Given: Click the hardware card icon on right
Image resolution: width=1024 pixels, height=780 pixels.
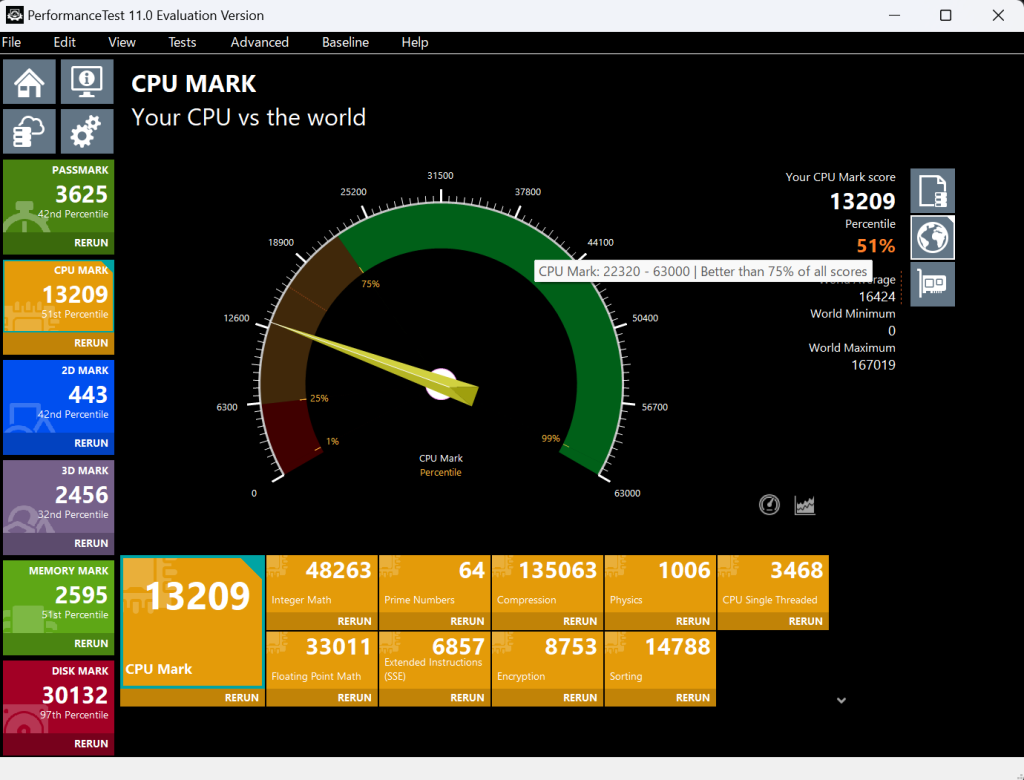Looking at the screenshot, I should coord(932,285).
